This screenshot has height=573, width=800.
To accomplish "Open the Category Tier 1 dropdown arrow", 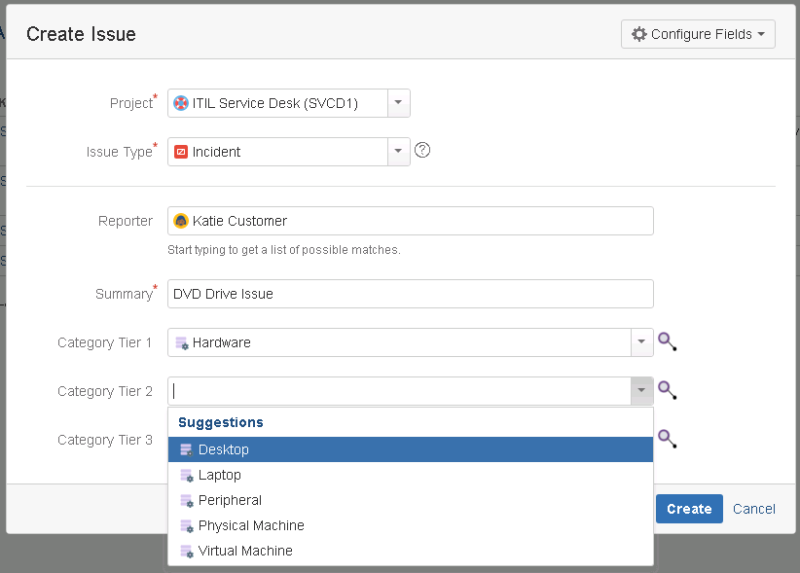I will [x=641, y=343].
